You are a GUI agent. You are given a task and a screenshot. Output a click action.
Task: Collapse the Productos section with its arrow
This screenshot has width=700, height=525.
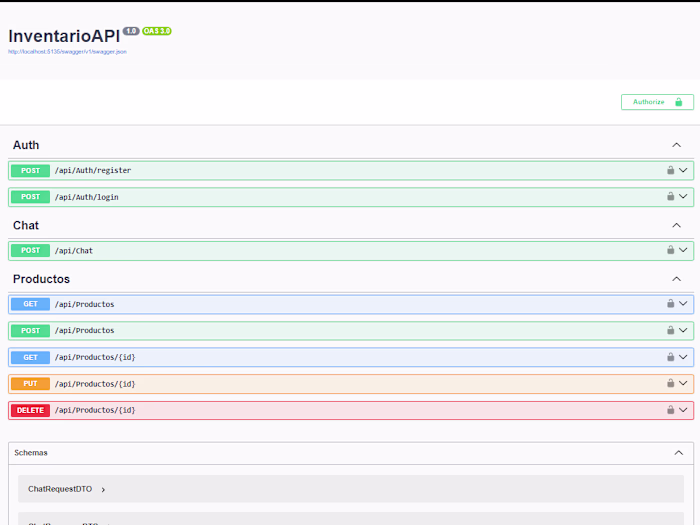tap(676, 279)
